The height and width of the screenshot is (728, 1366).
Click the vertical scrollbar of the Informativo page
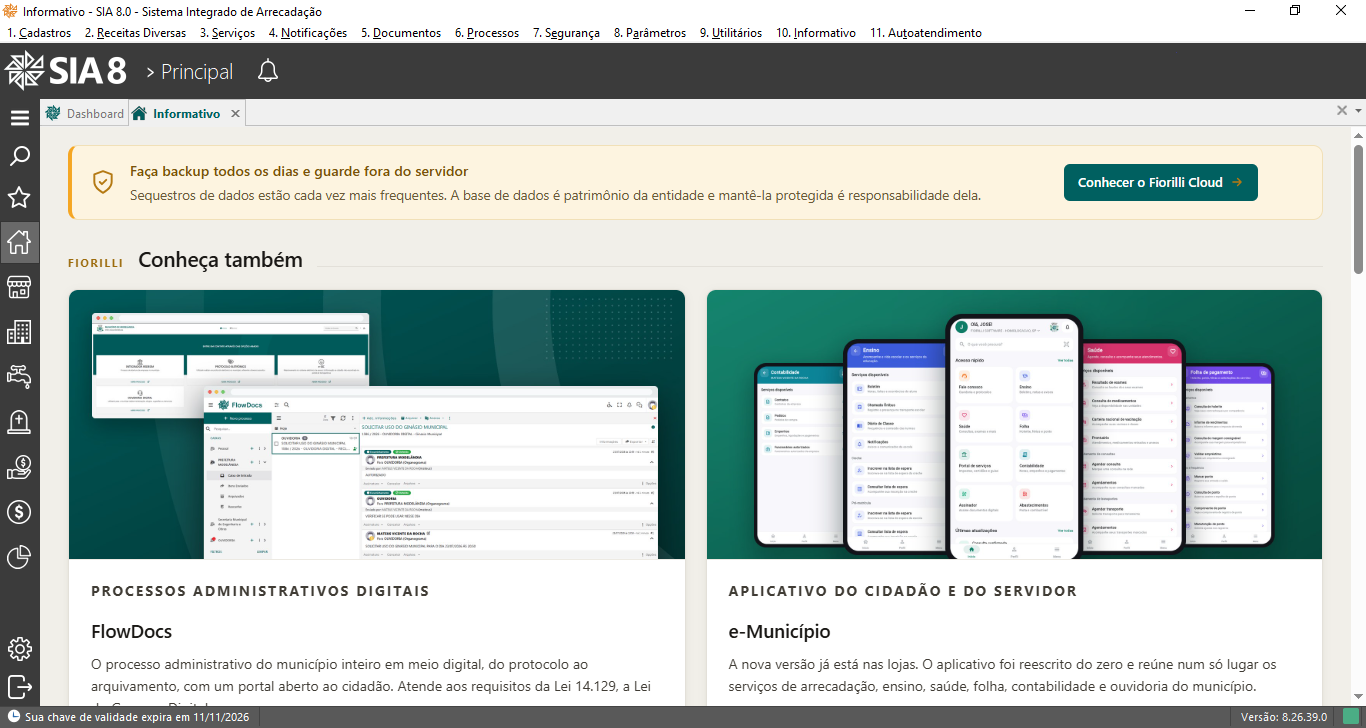click(x=1359, y=209)
